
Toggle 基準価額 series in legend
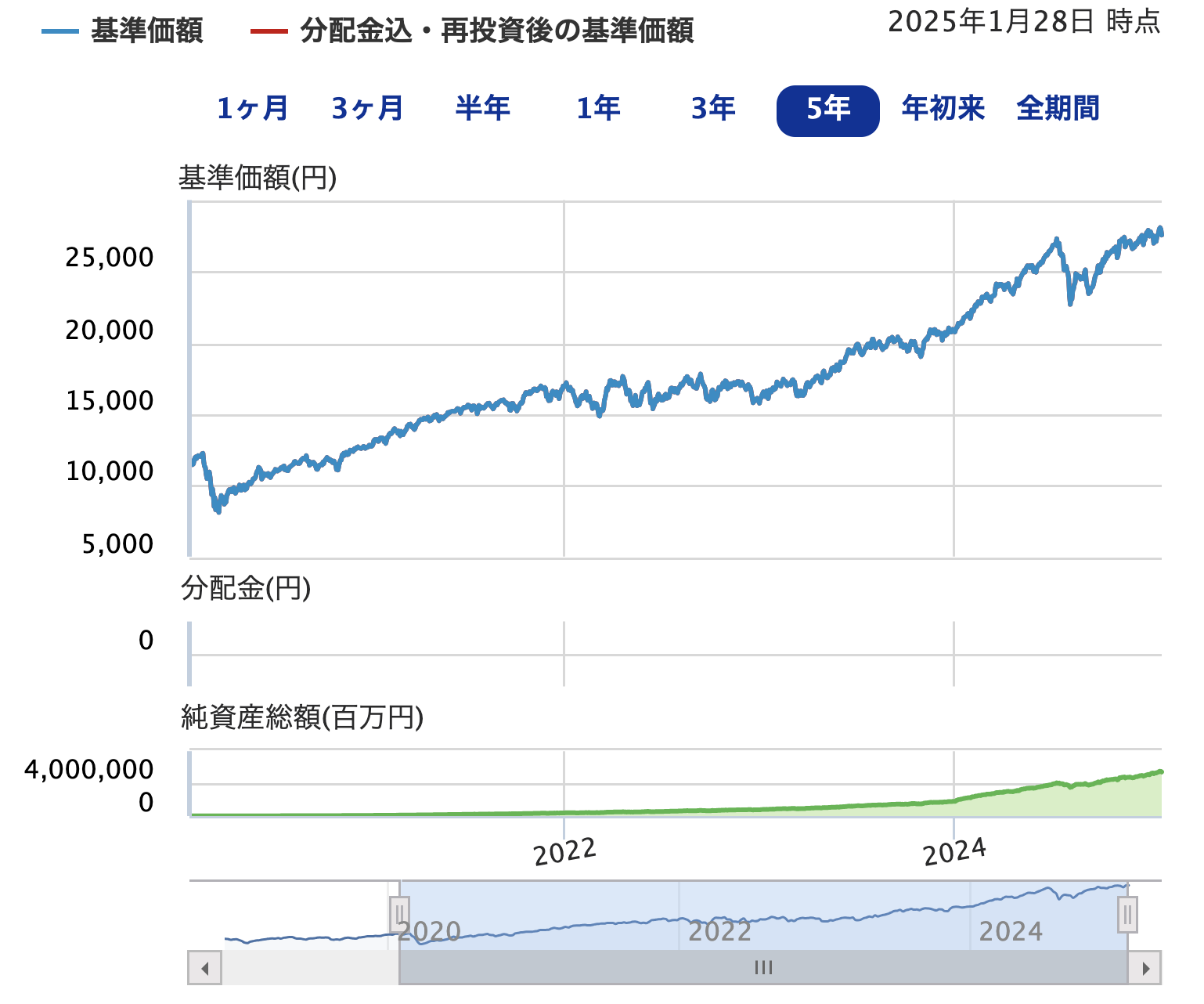point(123,31)
